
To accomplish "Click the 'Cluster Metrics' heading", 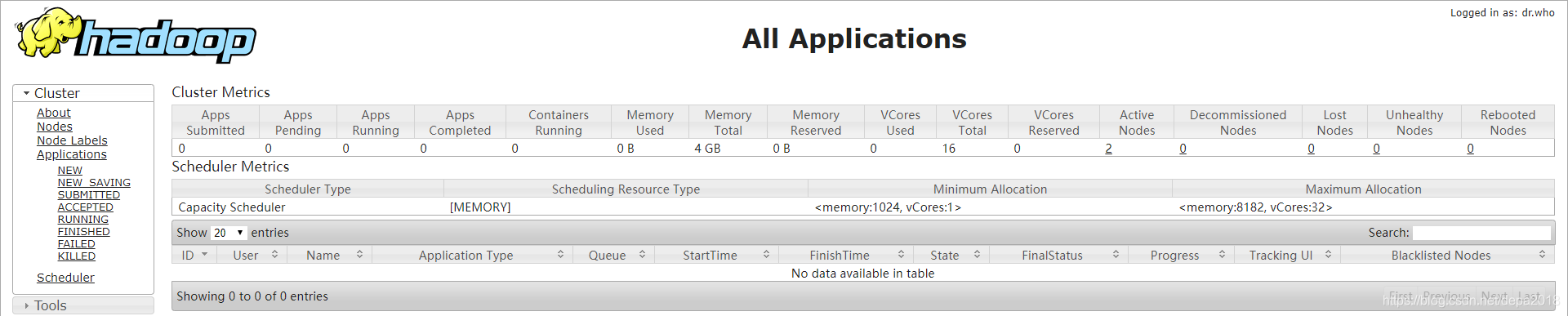I will [x=220, y=92].
